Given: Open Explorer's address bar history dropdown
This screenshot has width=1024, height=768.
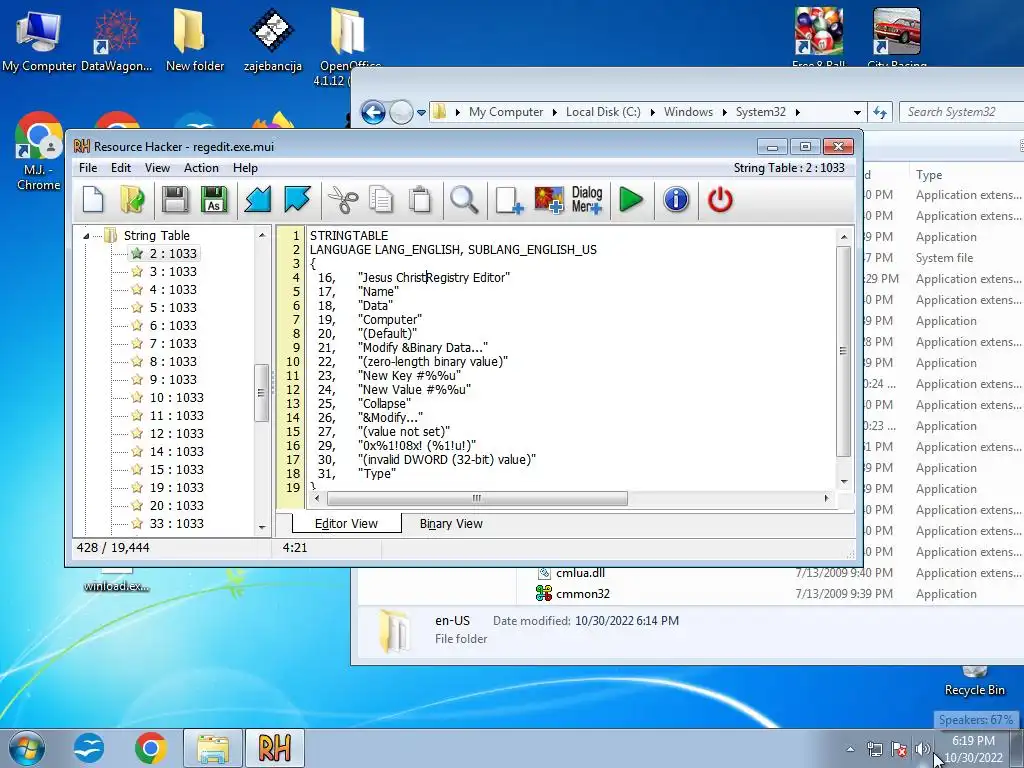Looking at the screenshot, I should [857, 112].
